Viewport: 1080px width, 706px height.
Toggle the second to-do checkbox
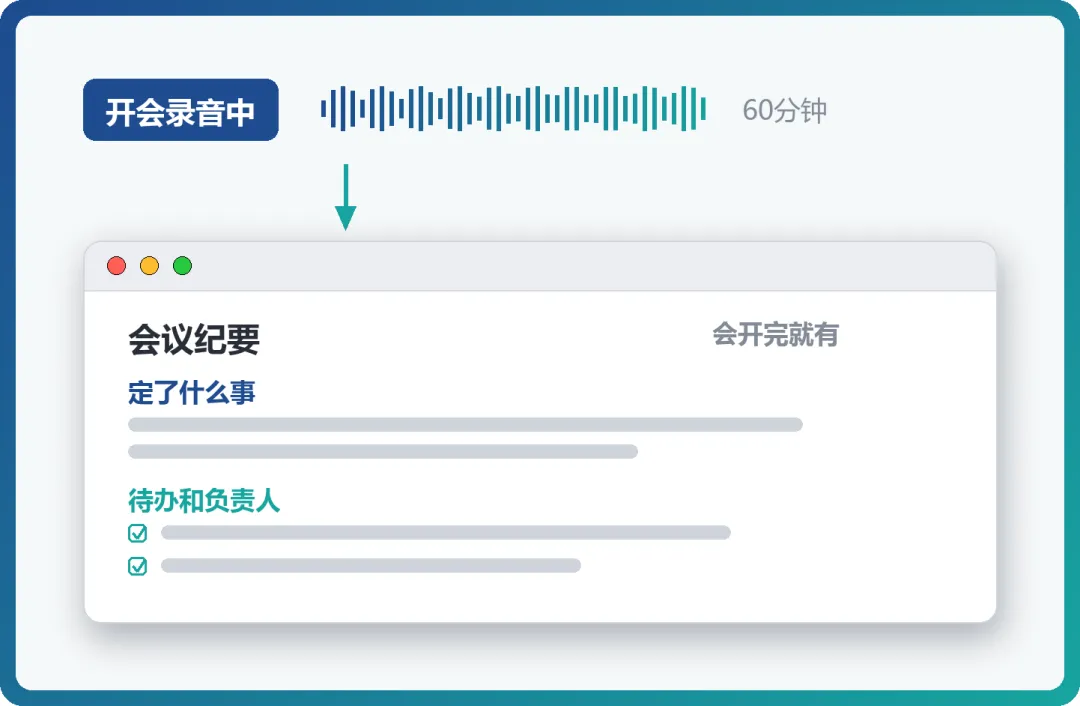click(x=138, y=566)
